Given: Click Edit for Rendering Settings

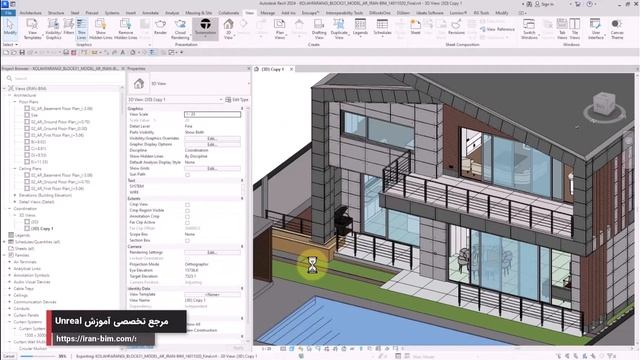Looking at the screenshot, I should (212, 252).
